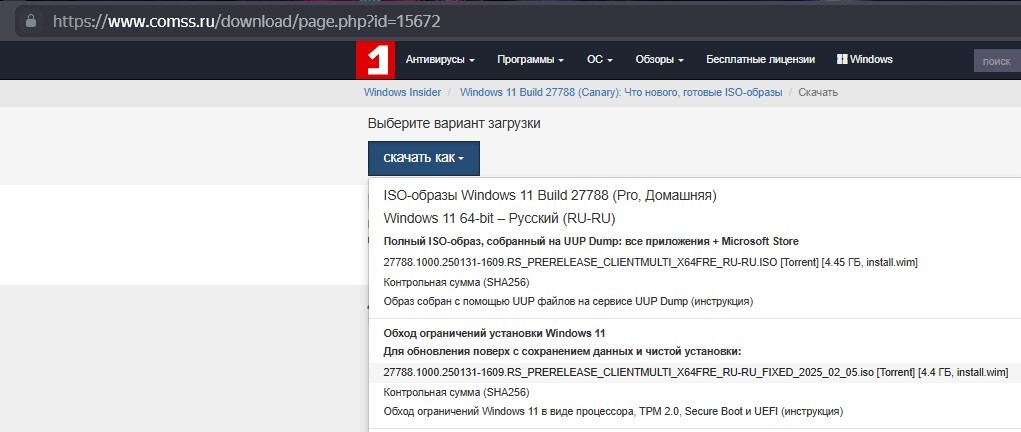This screenshot has width=1021, height=432.
Task: Open the second Контрольная сумма (SHA256) under FIXED iso
Action: coord(456,392)
